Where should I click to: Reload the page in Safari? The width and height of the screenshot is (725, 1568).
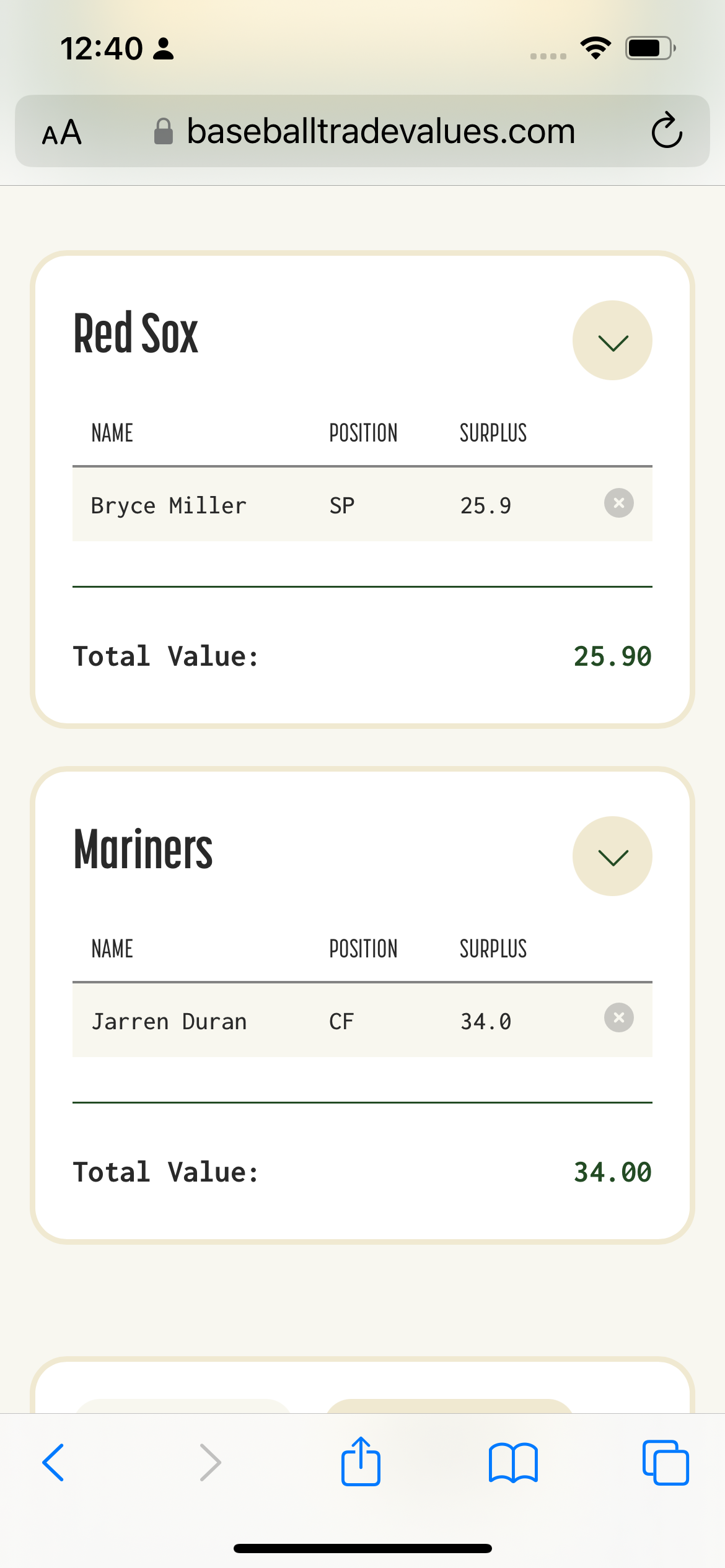click(x=667, y=131)
